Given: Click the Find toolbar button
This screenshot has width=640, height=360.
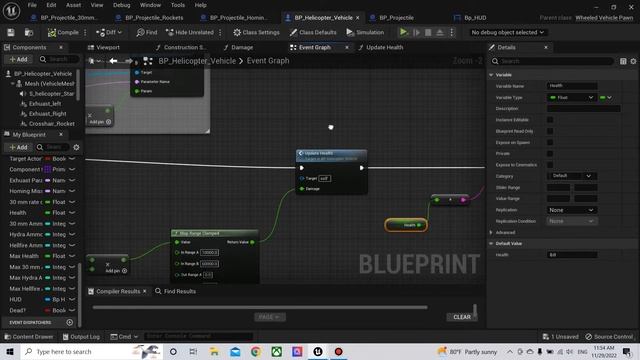Looking at the screenshot, I should pos(147,32).
